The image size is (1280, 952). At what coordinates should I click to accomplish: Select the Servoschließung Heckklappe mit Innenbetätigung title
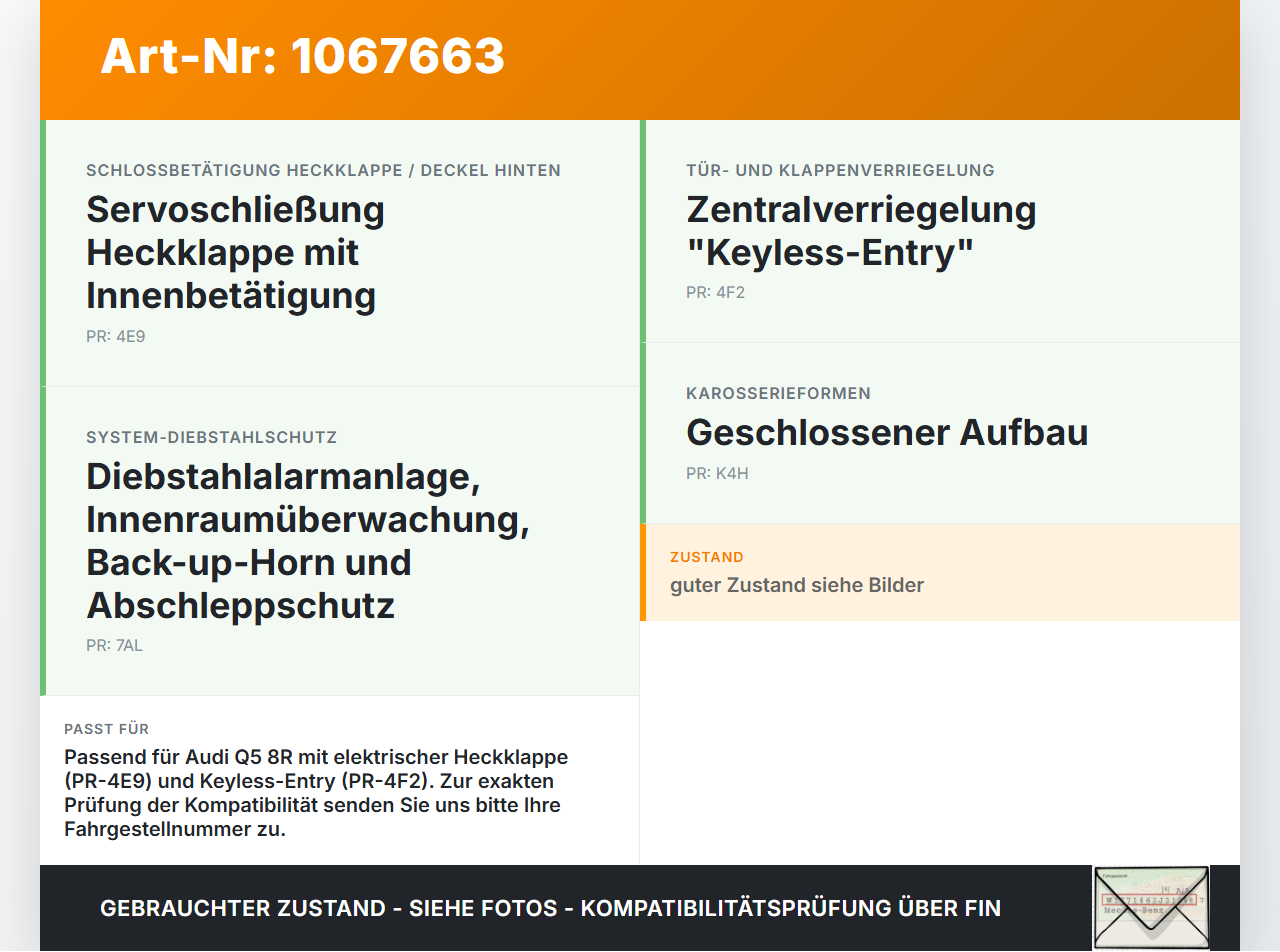[x=236, y=253]
